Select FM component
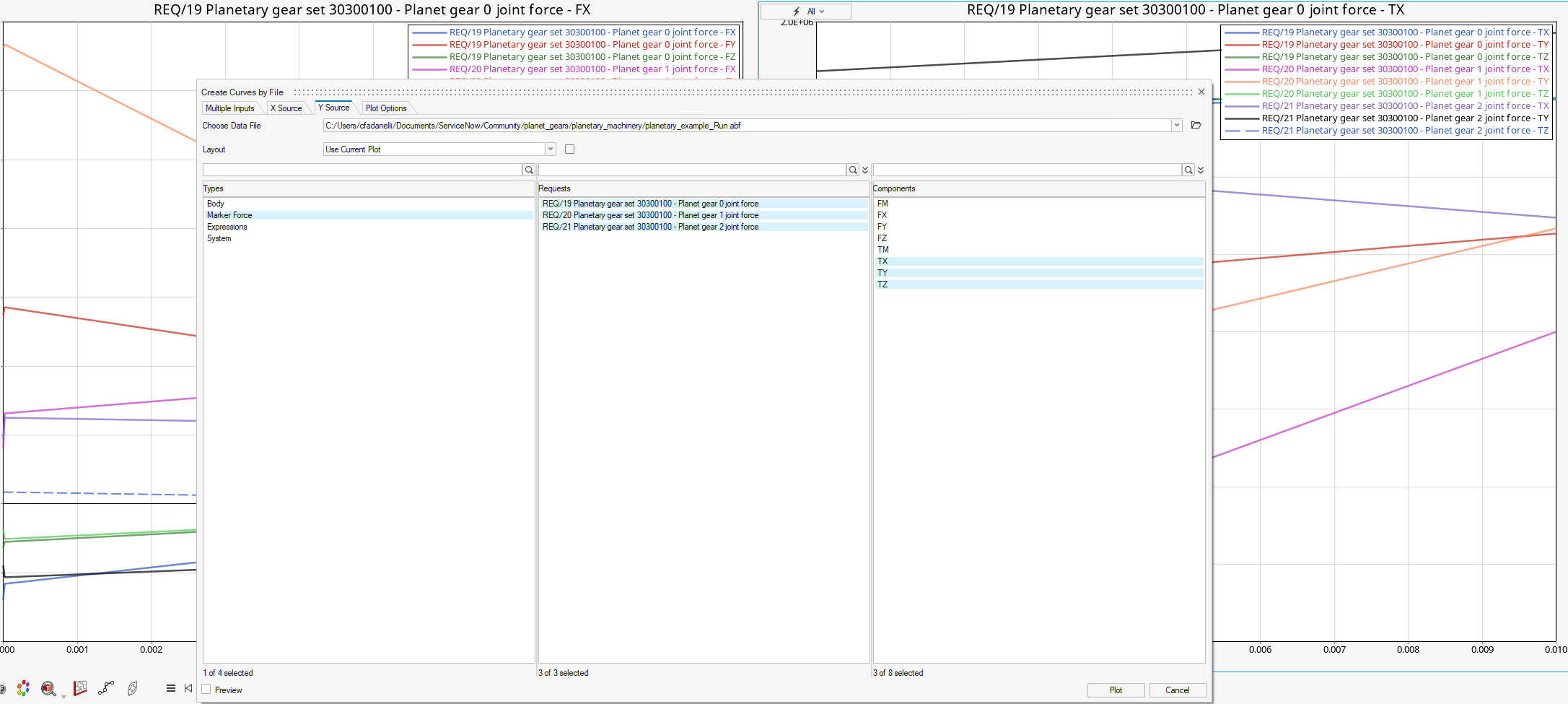This screenshot has height=704, width=1568. pyautogui.click(x=1039, y=204)
